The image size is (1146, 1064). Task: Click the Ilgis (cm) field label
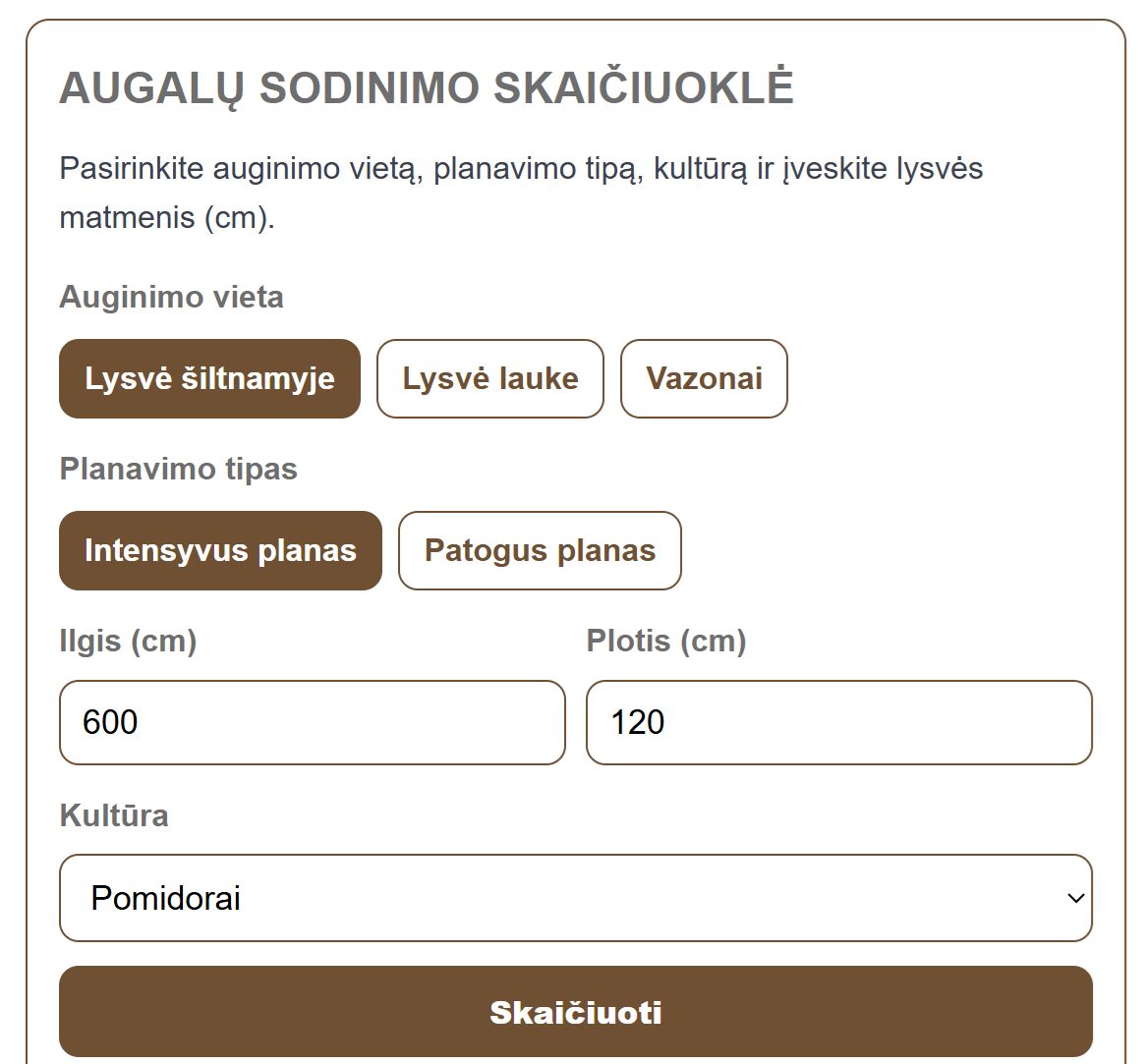click(x=128, y=641)
